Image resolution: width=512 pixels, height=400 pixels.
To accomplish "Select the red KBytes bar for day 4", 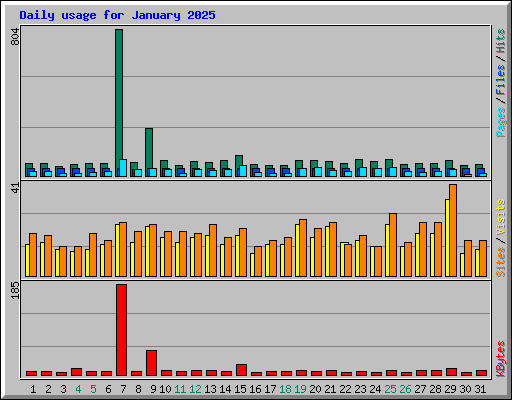I will [x=76, y=372].
